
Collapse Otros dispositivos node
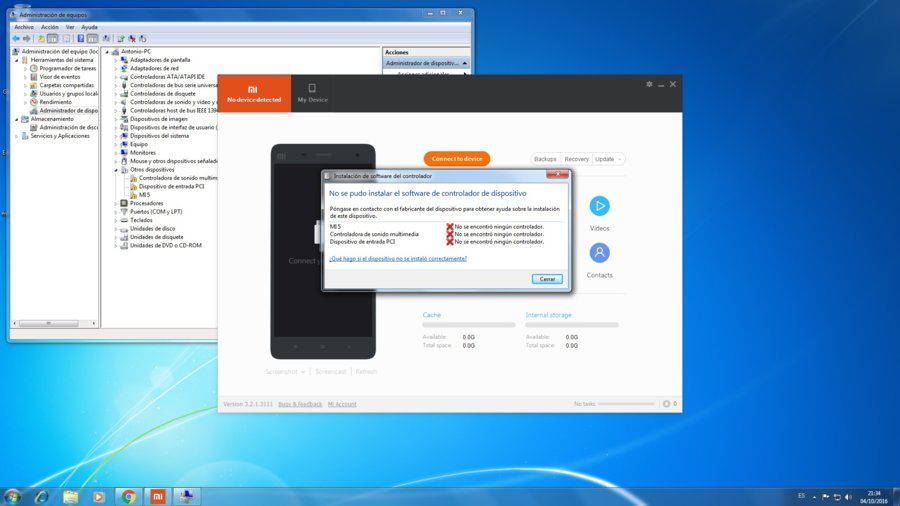(116, 170)
